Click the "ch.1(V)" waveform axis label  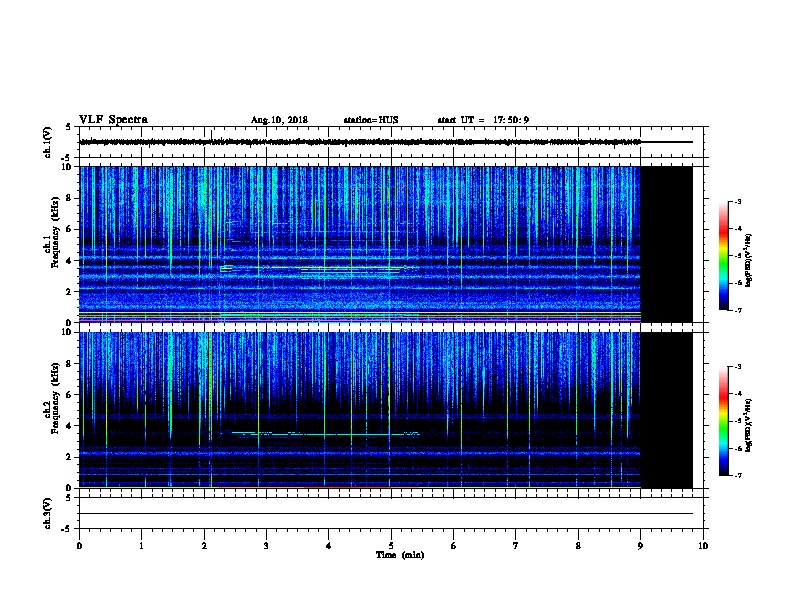47,142
